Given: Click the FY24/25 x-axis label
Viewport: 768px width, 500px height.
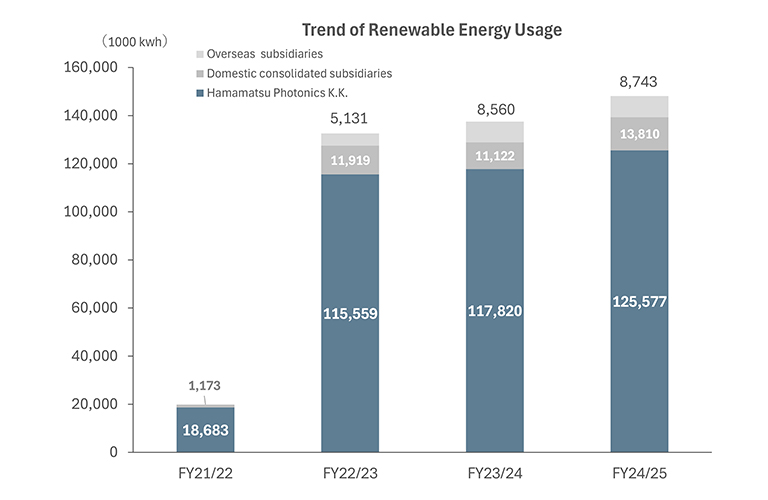Looking at the screenshot, I should [x=640, y=471].
